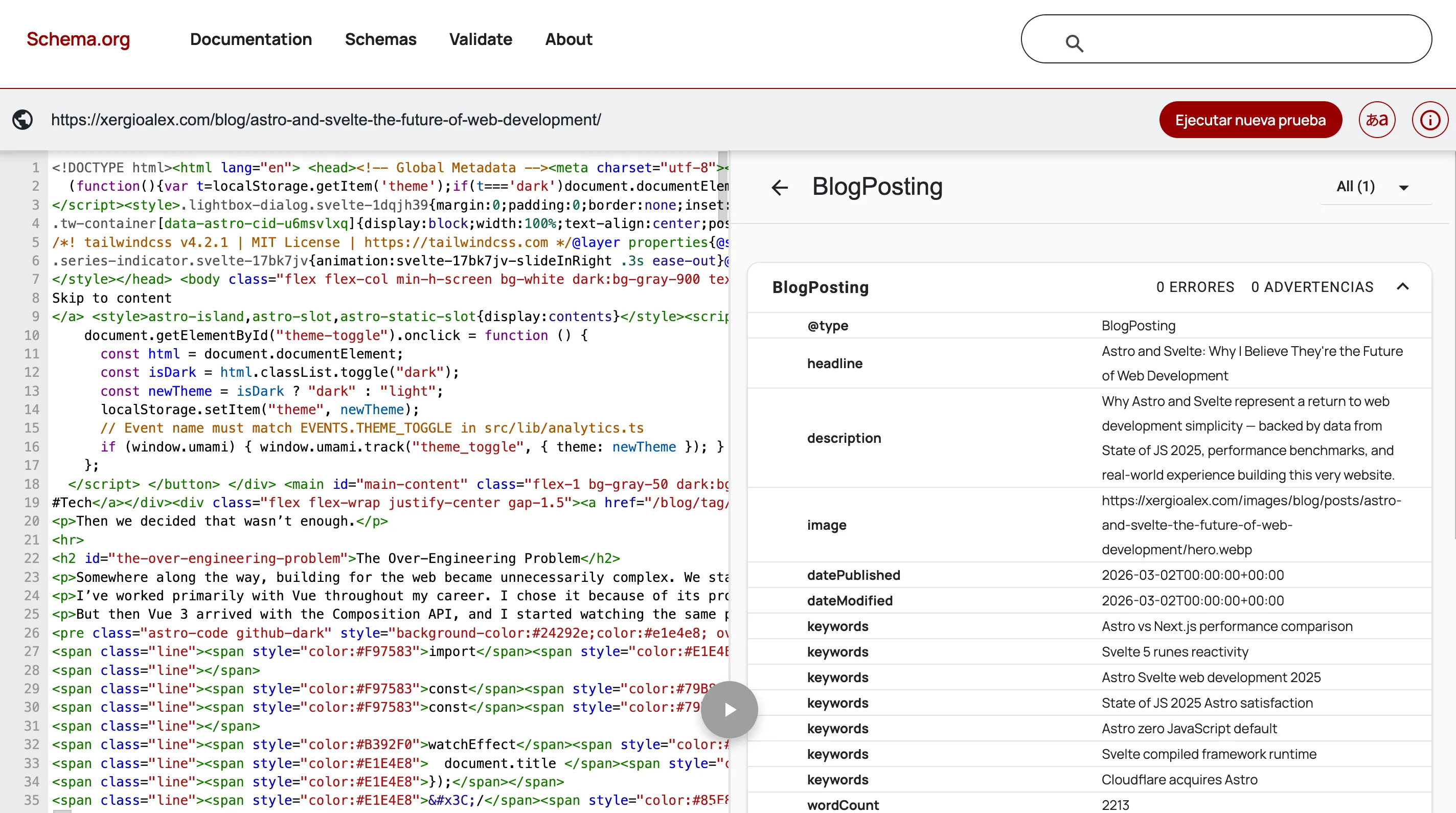This screenshot has height=813, width=1456.
Task: Select the headline property row
Action: pyautogui.click(x=835, y=364)
